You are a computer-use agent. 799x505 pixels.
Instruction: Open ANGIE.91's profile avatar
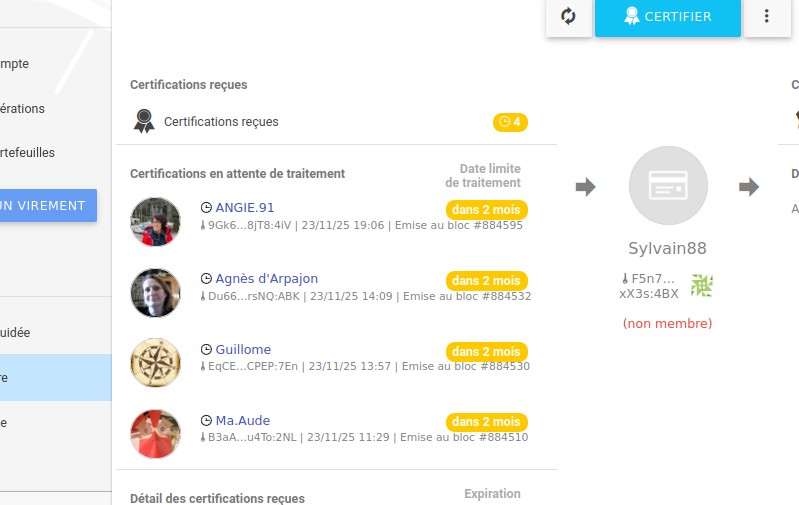coord(155,222)
